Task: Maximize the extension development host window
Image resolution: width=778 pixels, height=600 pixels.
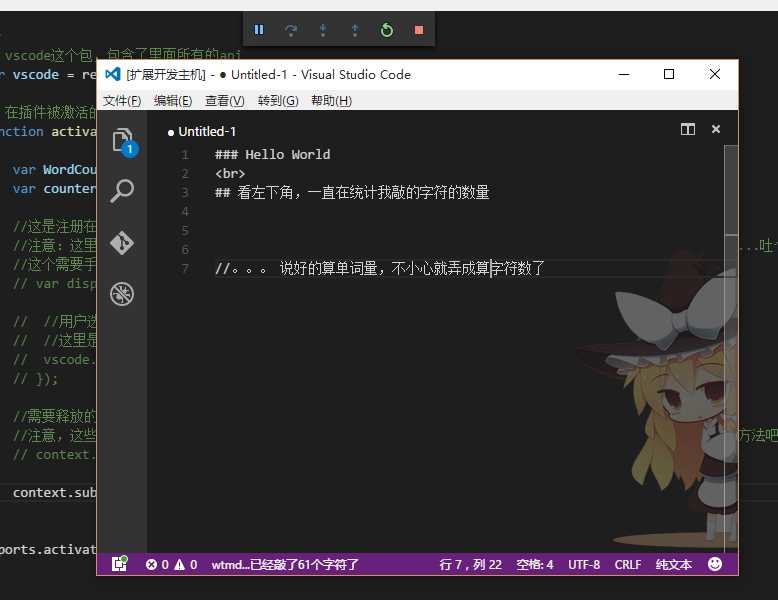Action: pyautogui.click(x=668, y=74)
